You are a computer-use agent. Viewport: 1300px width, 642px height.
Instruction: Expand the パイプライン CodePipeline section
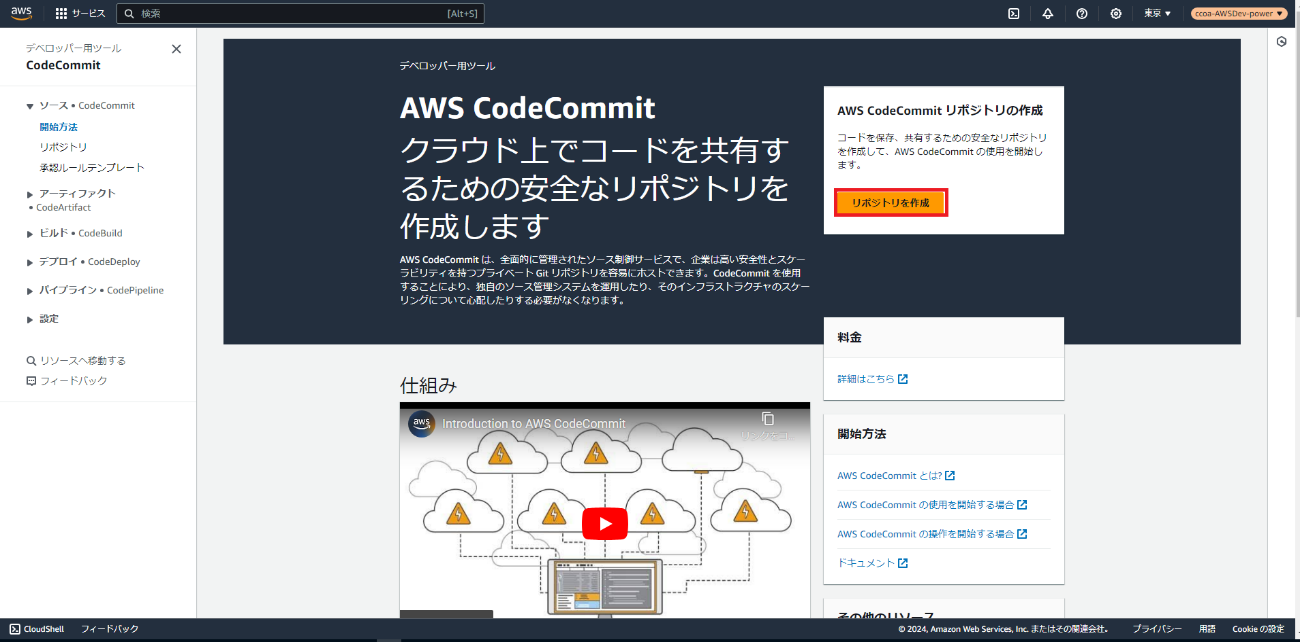[x=30, y=291]
